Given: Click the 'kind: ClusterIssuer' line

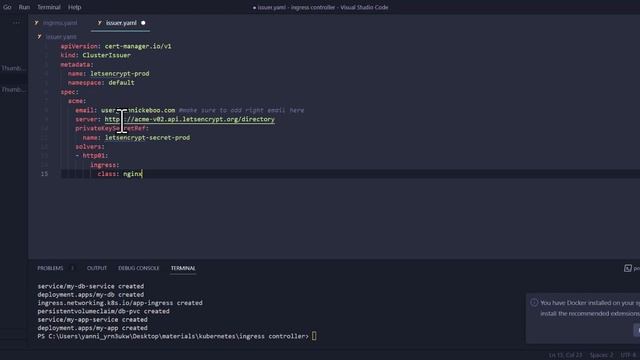Looking at the screenshot, I should click(96, 56).
